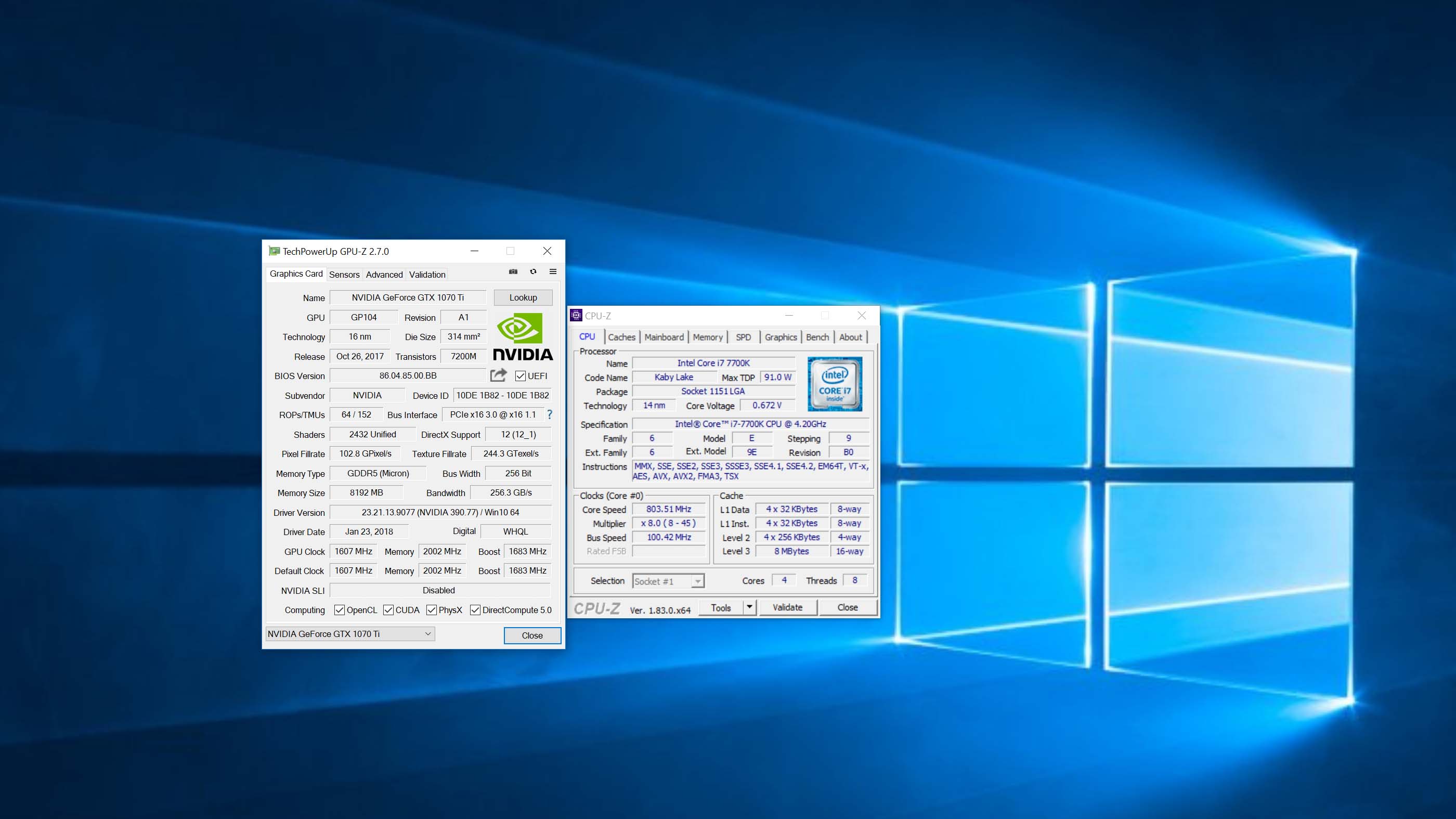
Task: Click the GPU-Z refresh icon
Action: tap(533, 272)
